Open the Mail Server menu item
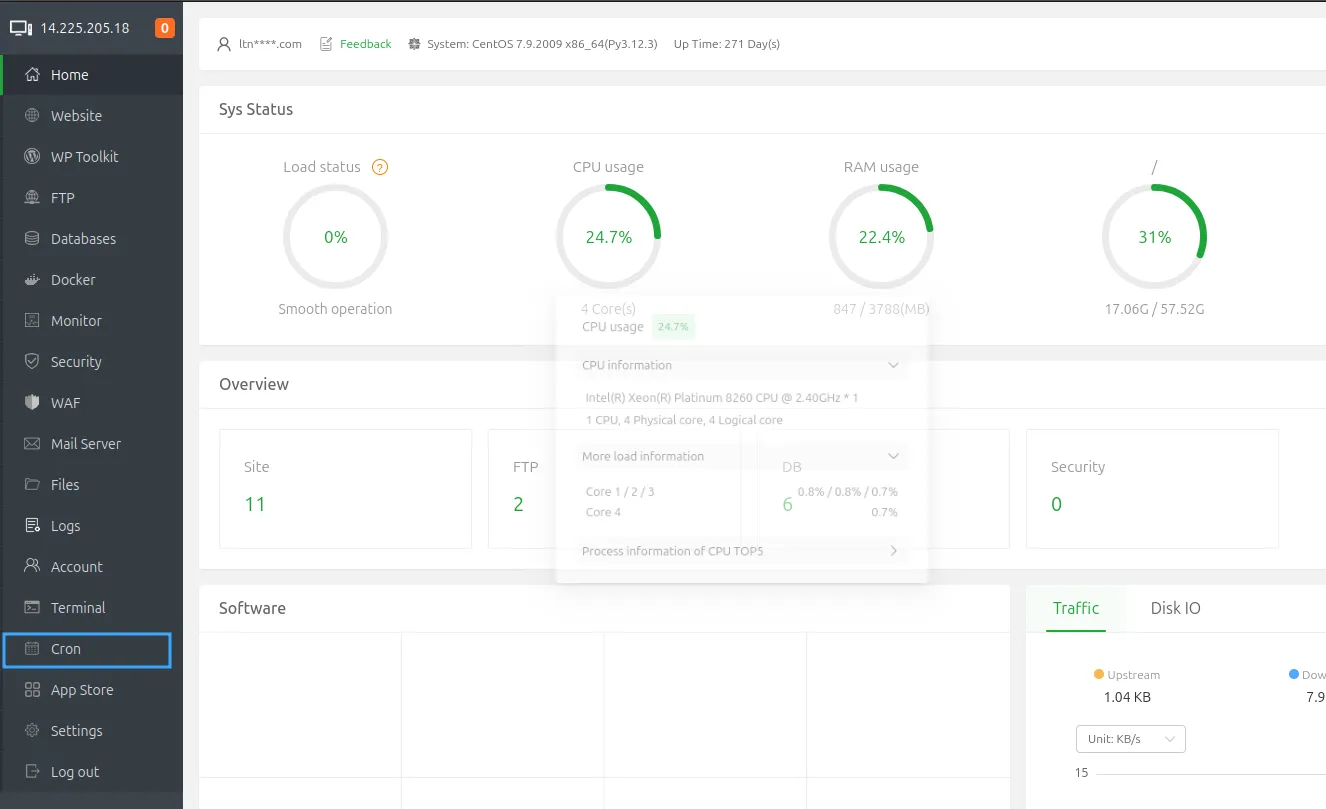This screenshot has width=1326, height=809. (x=92, y=444)
